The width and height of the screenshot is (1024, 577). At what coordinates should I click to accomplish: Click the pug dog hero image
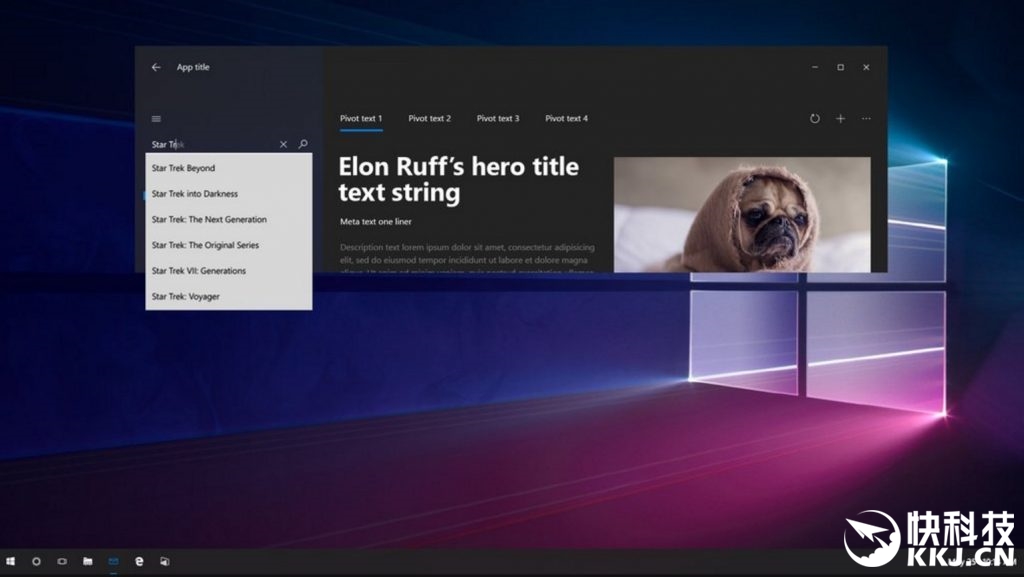click(x=741, y=214)
